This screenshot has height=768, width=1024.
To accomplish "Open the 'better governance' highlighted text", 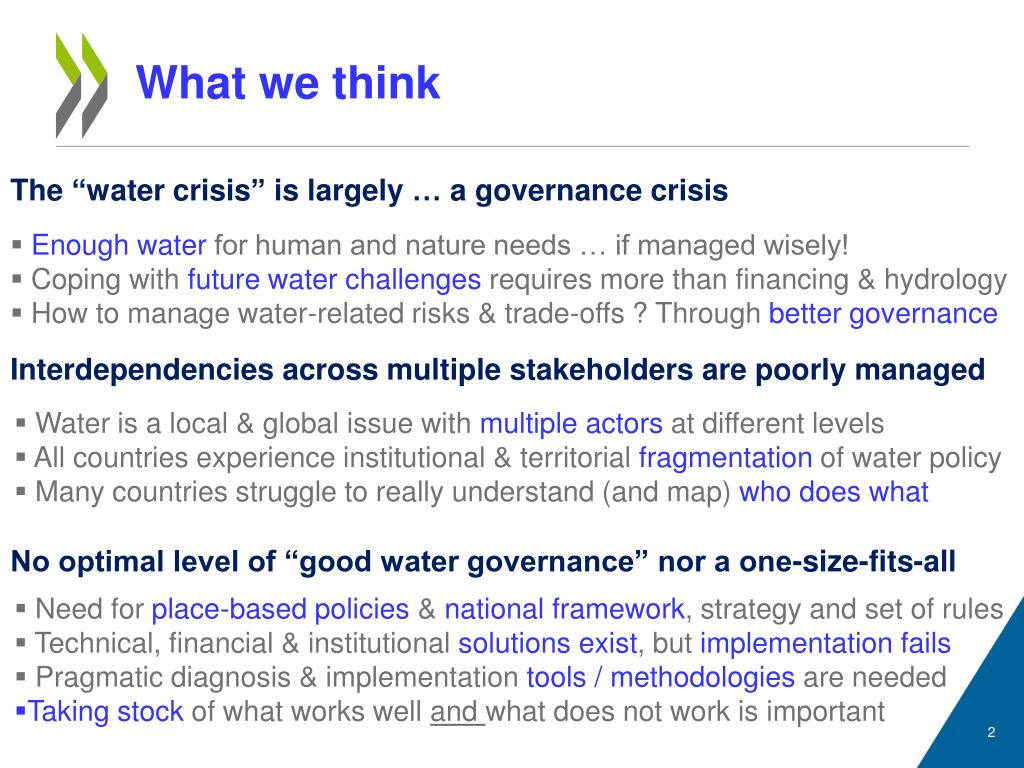I will 883,313.
